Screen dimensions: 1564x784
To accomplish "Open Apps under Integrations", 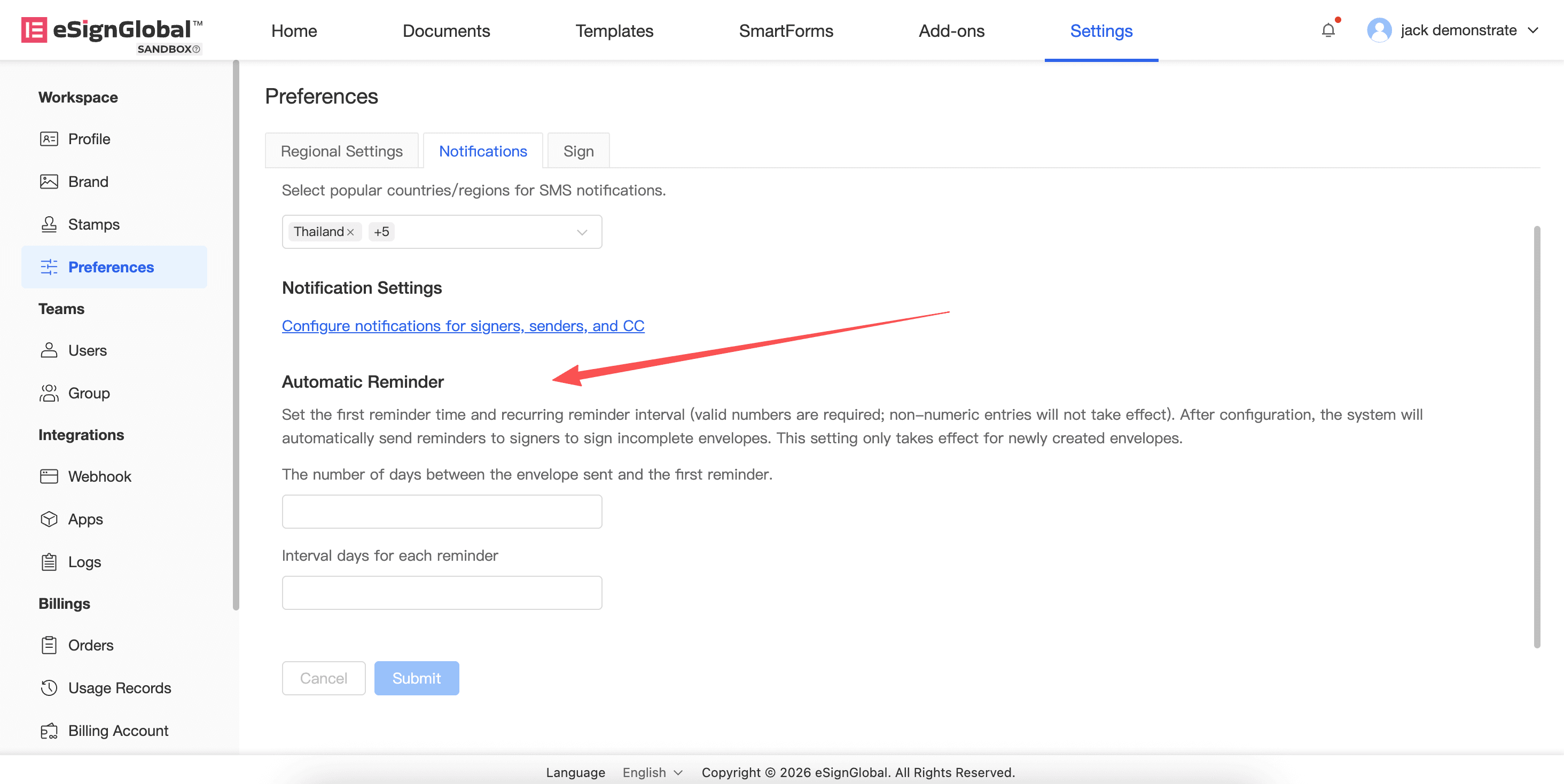I will [85, 520].
